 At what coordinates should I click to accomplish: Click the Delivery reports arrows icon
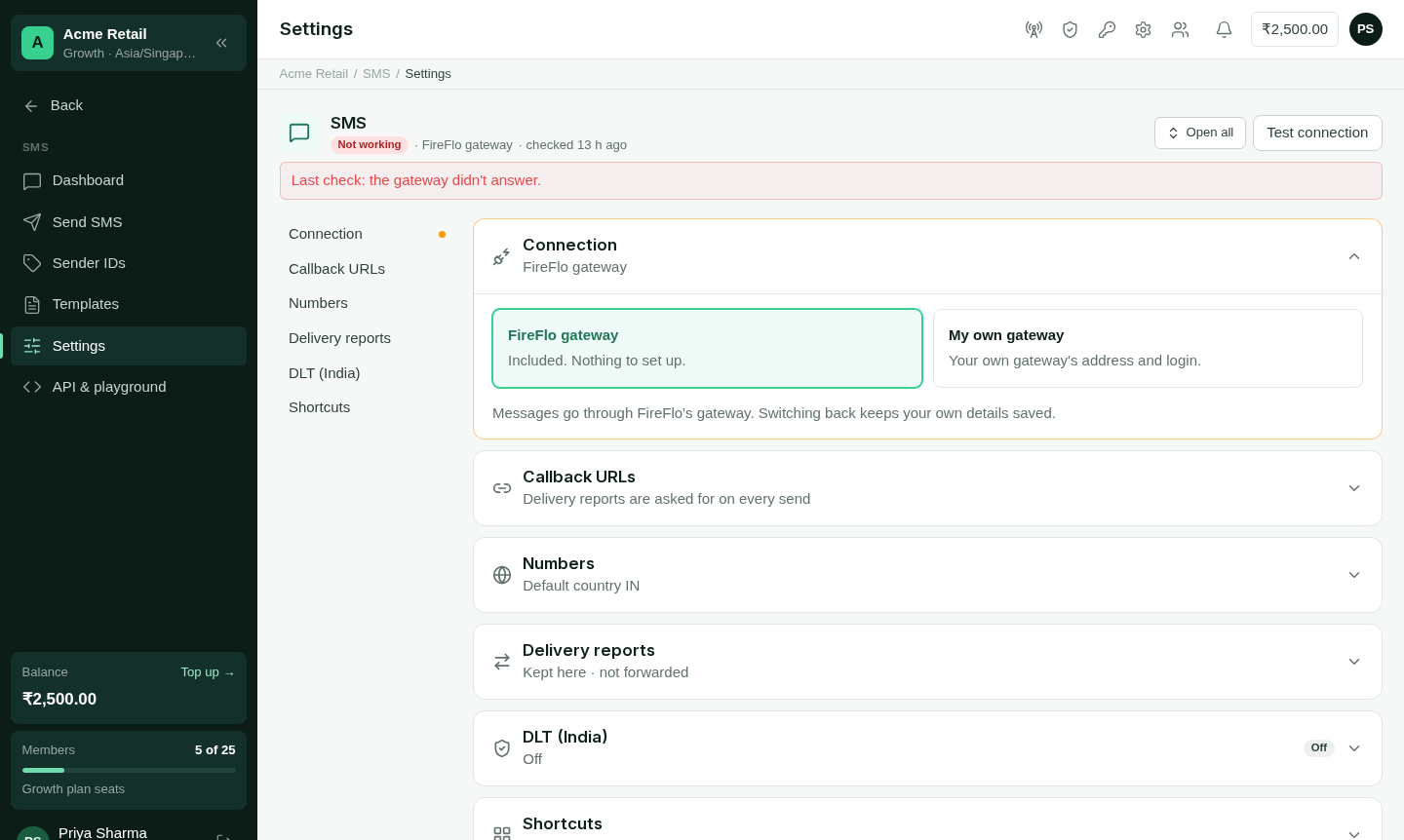502,662
